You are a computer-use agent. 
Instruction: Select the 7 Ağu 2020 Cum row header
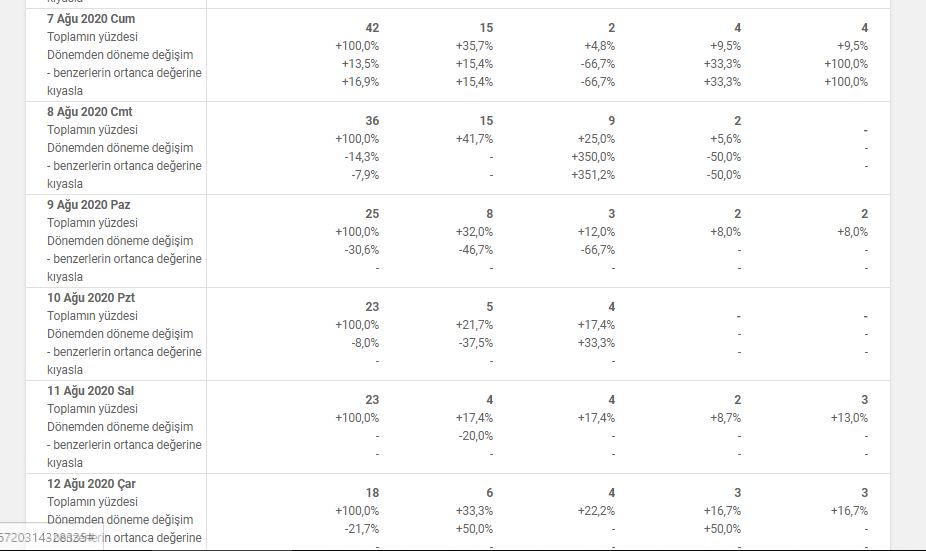(91, 19)
